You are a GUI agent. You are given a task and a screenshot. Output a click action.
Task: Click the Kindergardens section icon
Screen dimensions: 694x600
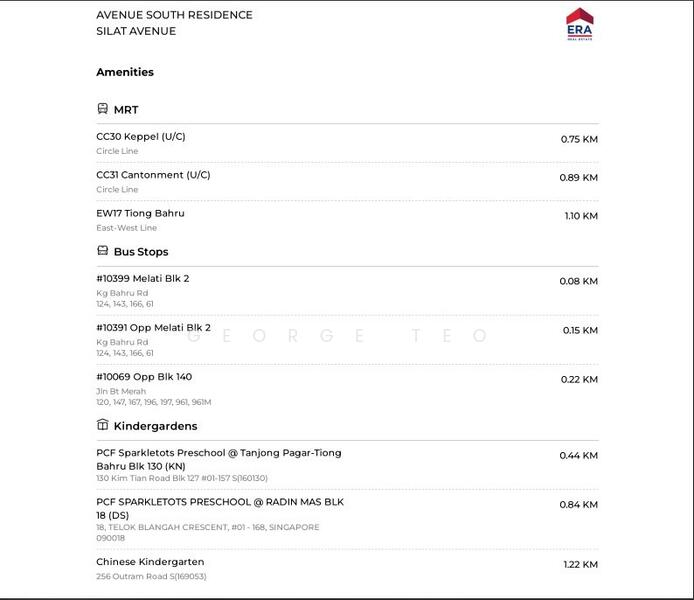tap(102, 425)
